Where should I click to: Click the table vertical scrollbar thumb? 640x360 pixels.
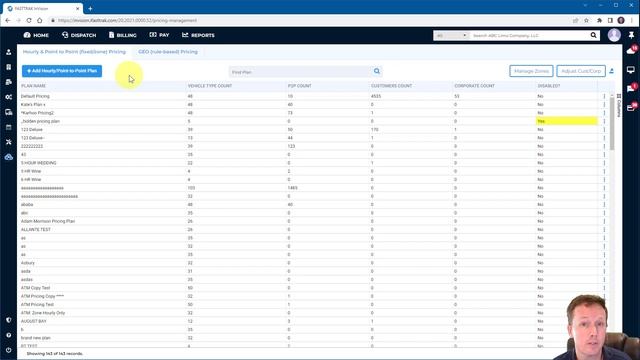[x=612, y=123]
